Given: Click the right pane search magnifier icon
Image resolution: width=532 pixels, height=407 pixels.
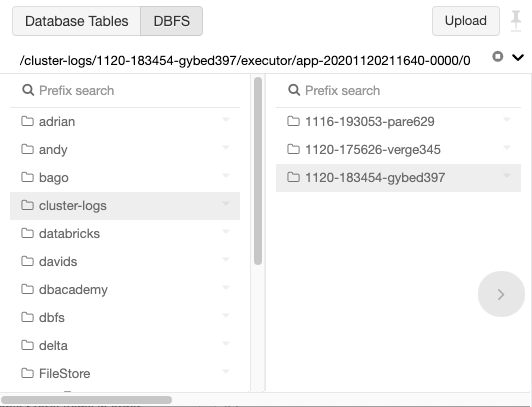Looking at the screenshot, I should (x=294, y=90).
